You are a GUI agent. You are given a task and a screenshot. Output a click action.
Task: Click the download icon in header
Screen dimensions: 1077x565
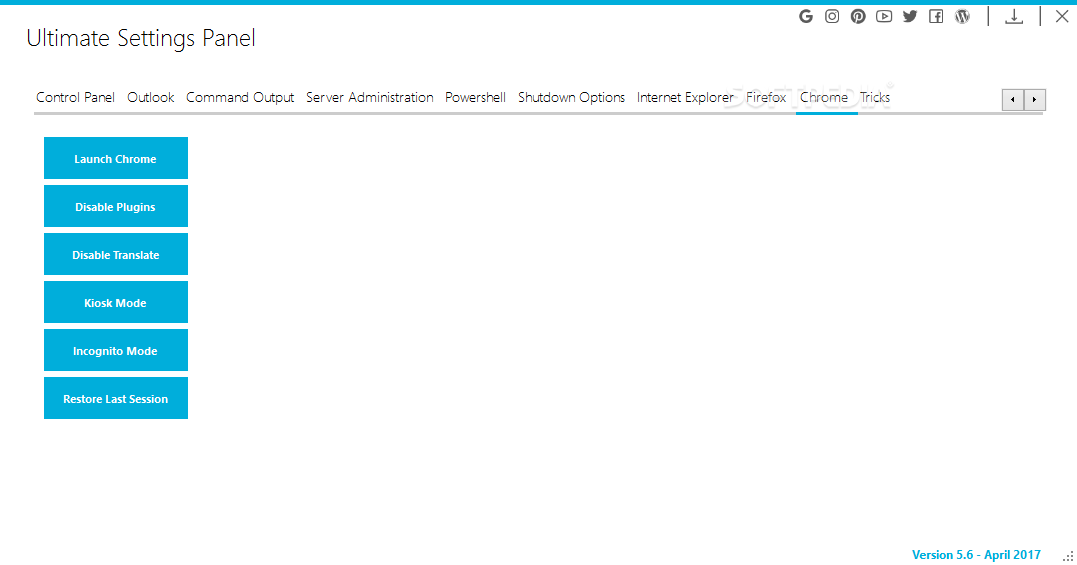click(1014, 16)
